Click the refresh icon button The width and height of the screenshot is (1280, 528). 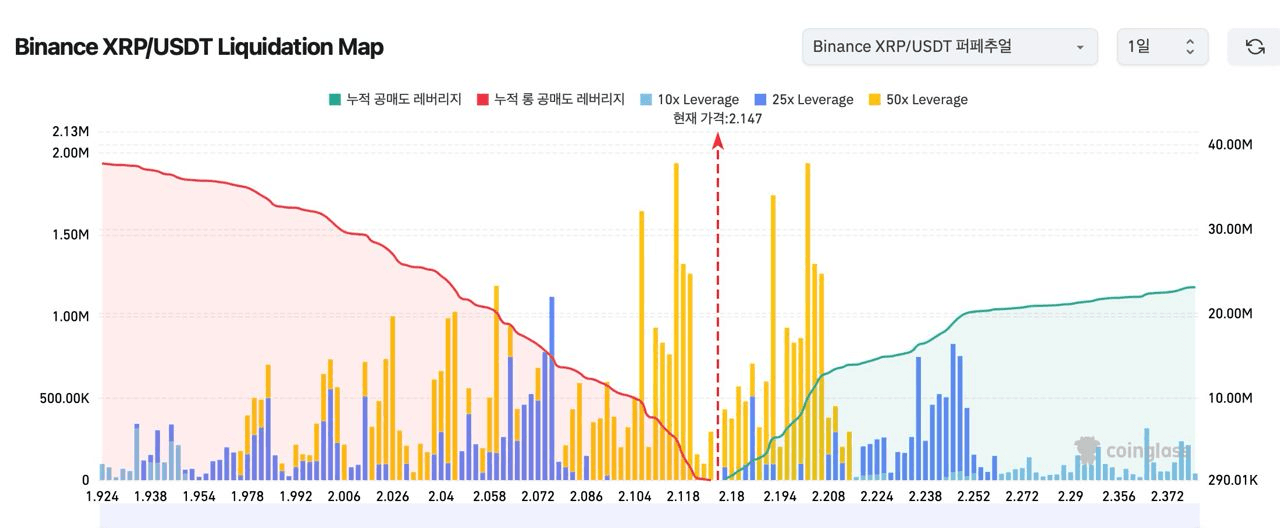click(x=1254, y=47)
